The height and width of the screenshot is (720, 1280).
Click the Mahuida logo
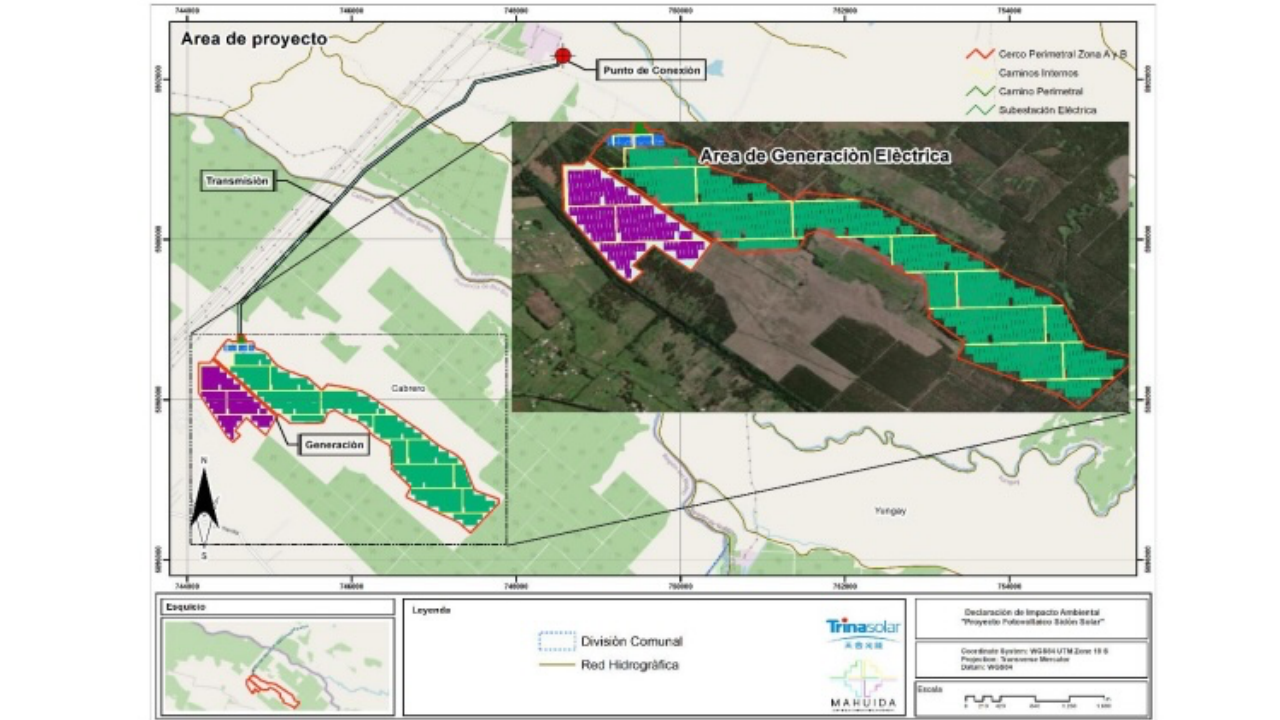pyautogui.click(x=864, y=685)
